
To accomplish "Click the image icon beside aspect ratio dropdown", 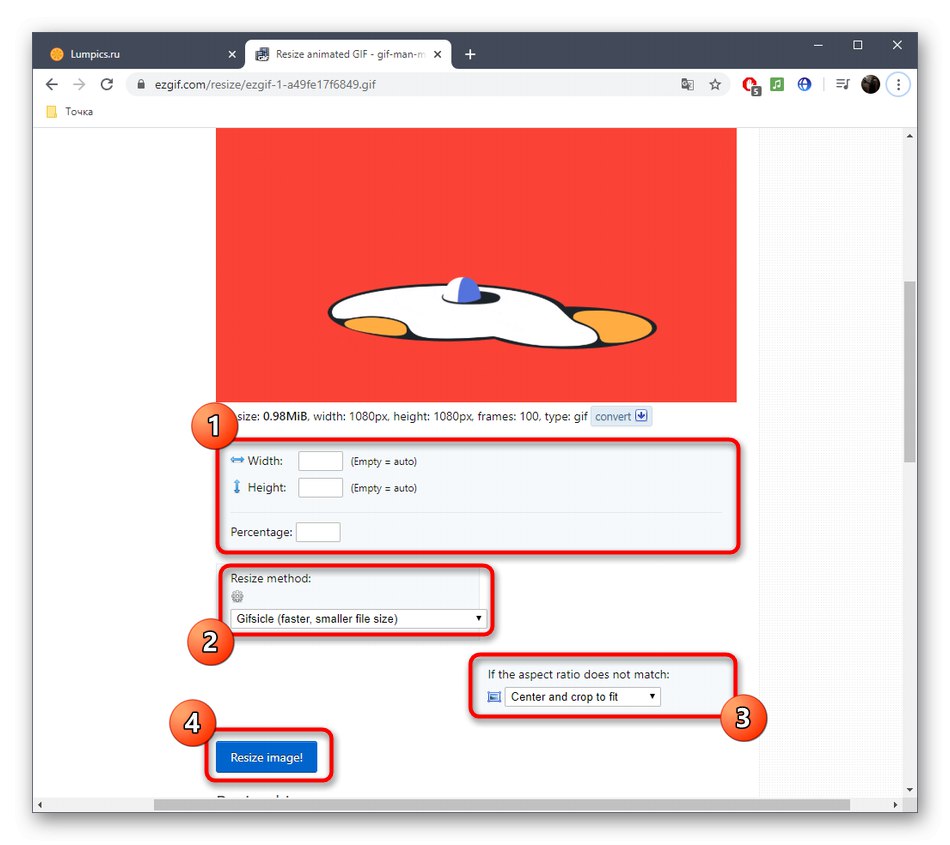I will (494, 696).
